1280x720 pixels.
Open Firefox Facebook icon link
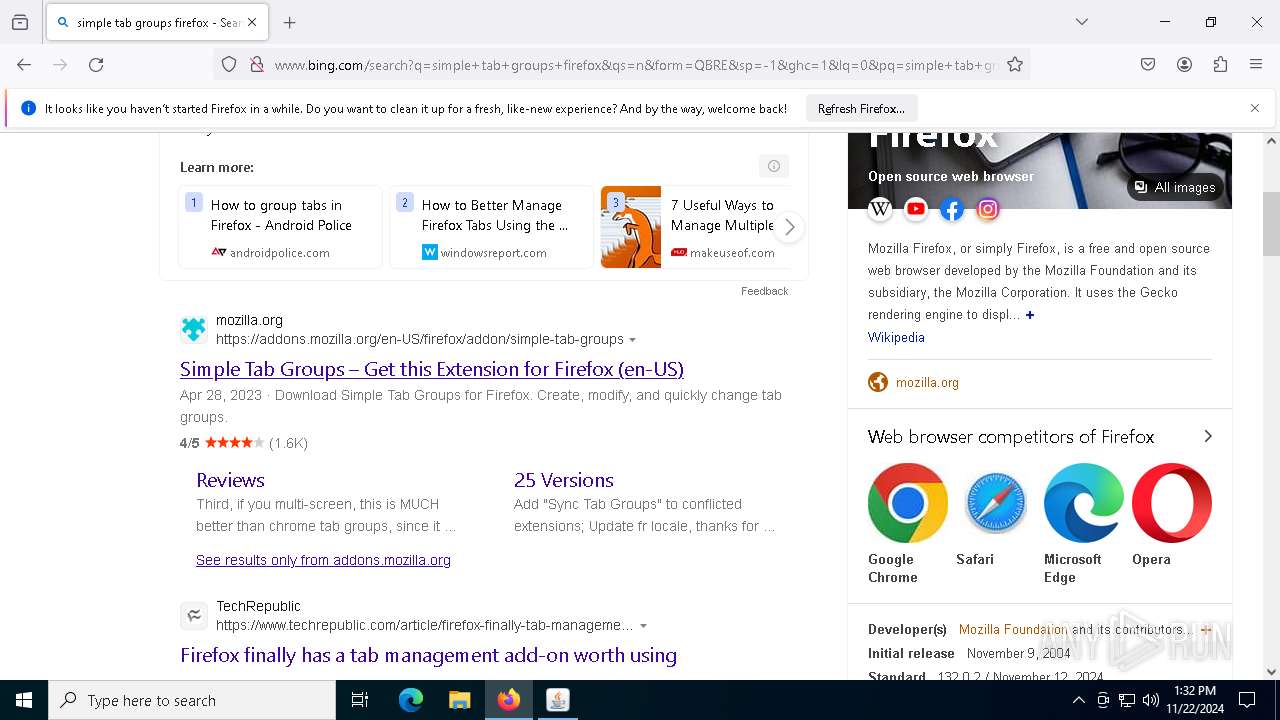(952, 209)
